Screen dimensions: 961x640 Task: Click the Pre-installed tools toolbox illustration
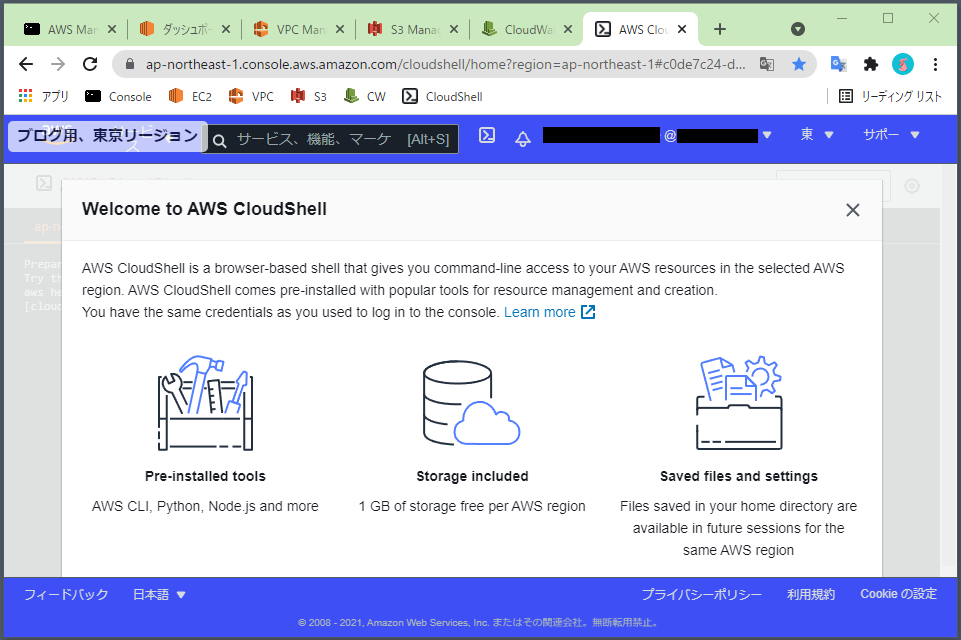pyautogui.click(x=205, y=403)
